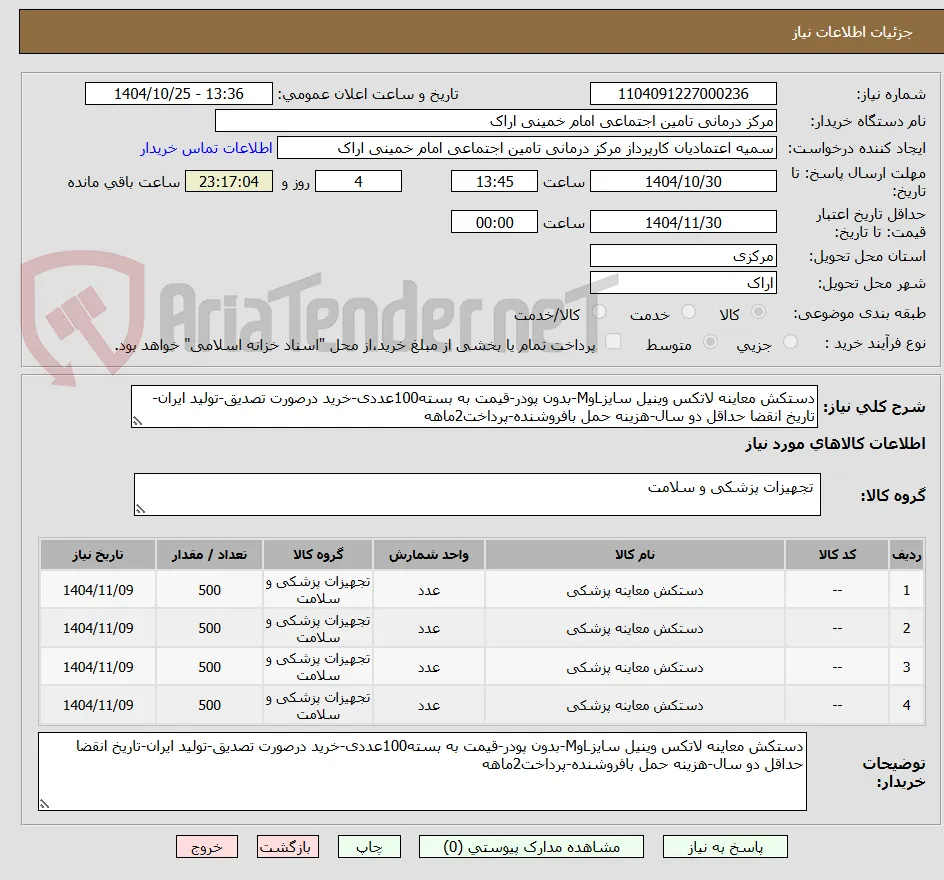Click the توضیحات خریدار text area

click(422, 771)
